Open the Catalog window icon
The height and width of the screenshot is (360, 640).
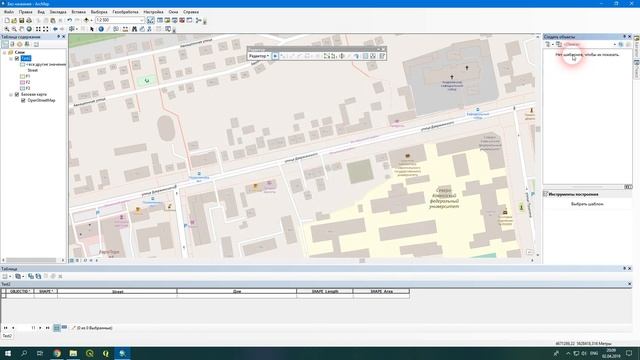coord(167,20)
